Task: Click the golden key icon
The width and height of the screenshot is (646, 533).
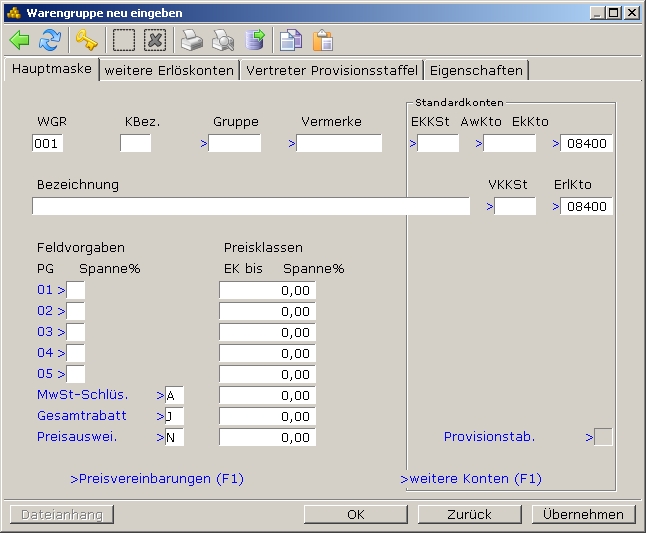Action: 87,40
